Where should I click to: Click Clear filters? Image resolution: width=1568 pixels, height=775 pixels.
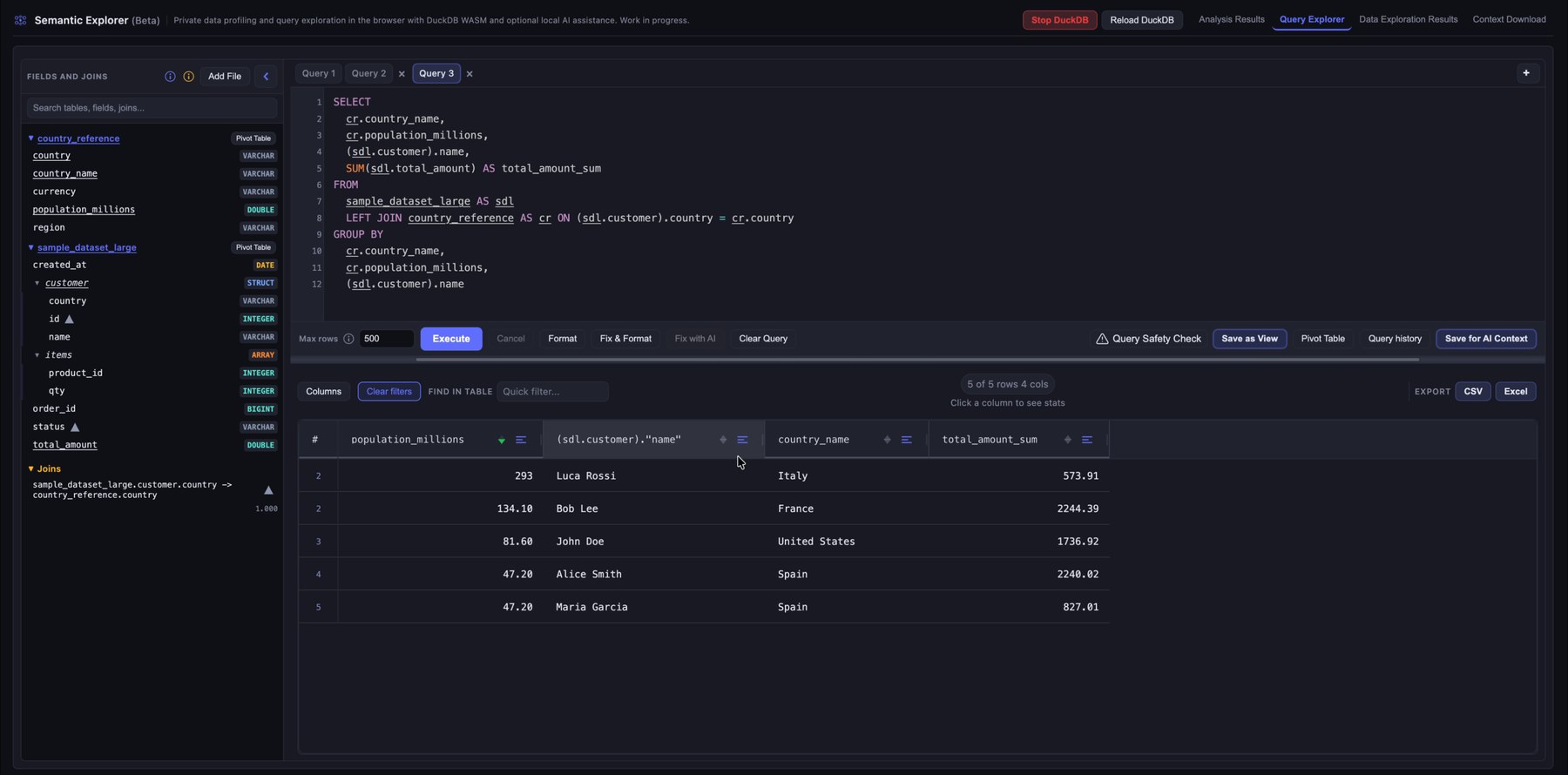[389, 392]
